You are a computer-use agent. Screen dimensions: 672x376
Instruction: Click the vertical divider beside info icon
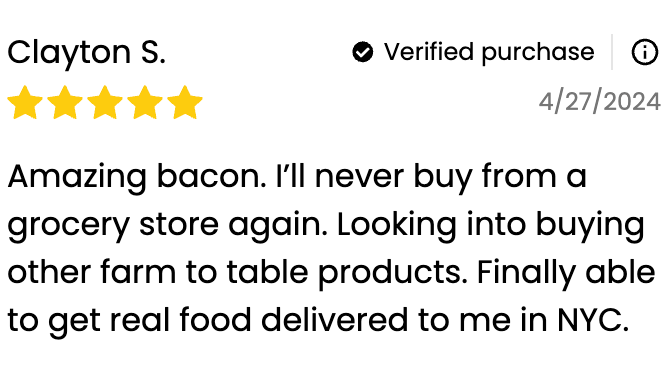pyautogui.click(x=612, y=52)
